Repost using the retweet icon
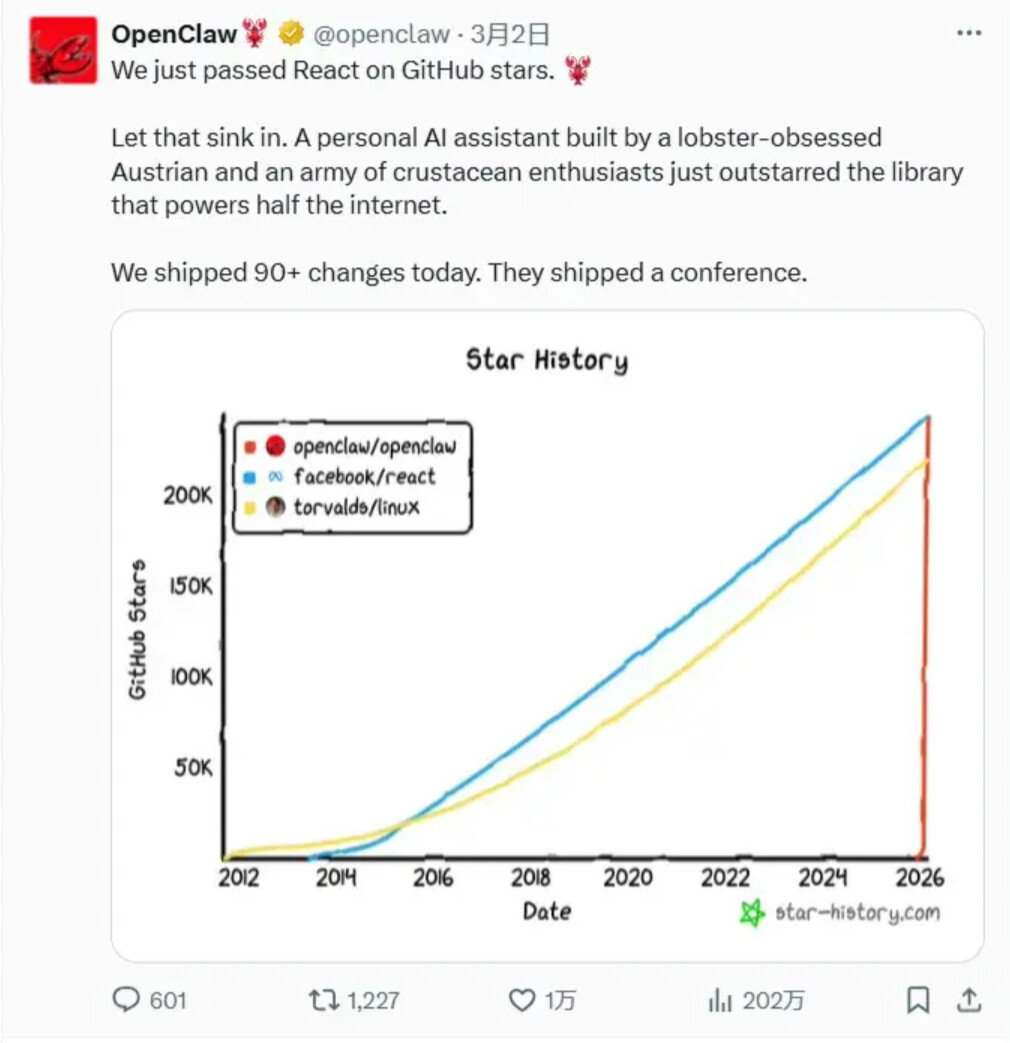This screenshot has height=1043, width=1010. 324,1000
